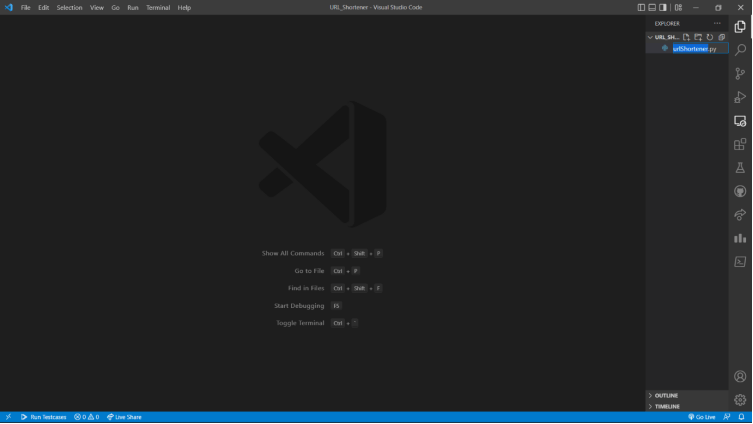Click the Go to File hint text

pos(309,271)
